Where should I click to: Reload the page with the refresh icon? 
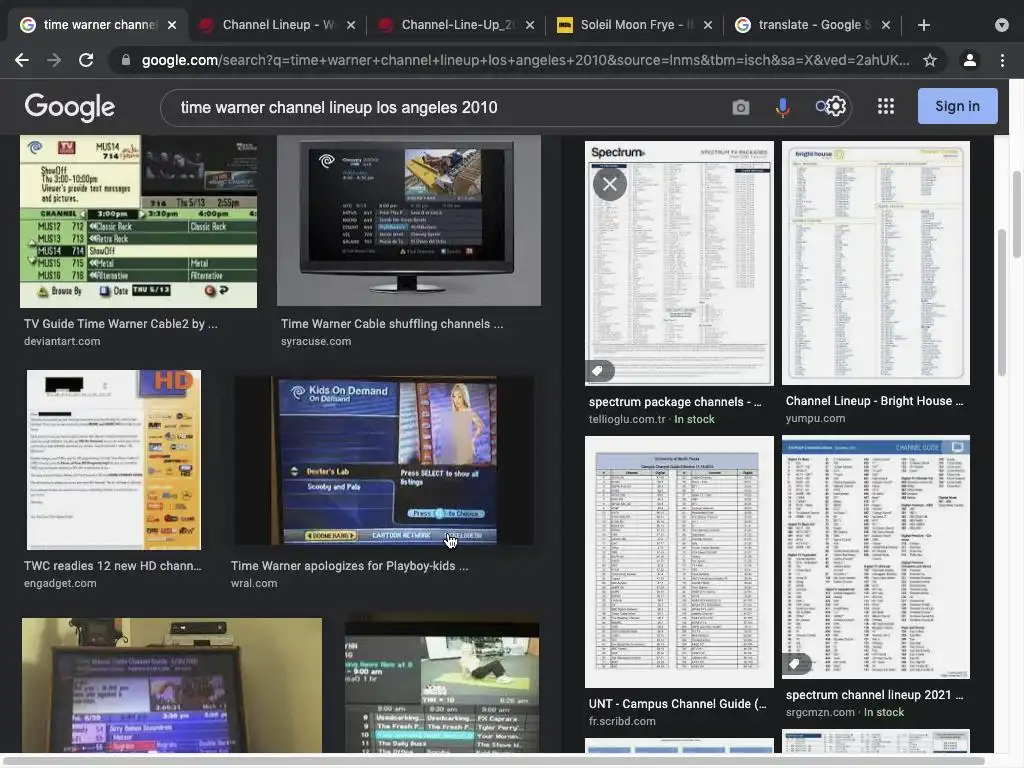coord(86,60)
